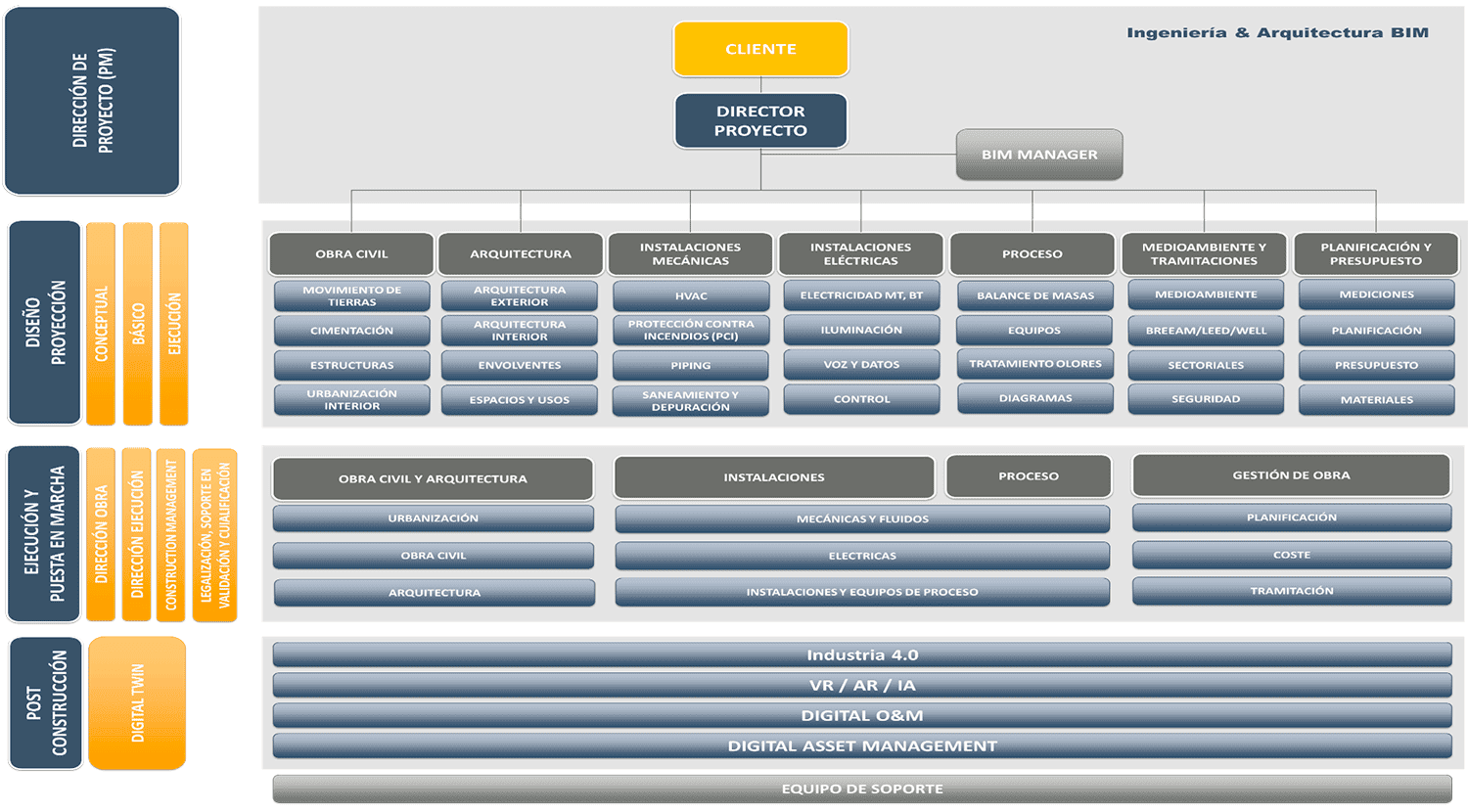Click the DISEÑO PROYECCIÓN side label
This screenshot has width=1468, height=812.
pyautogui.click(x=45, y=323)
